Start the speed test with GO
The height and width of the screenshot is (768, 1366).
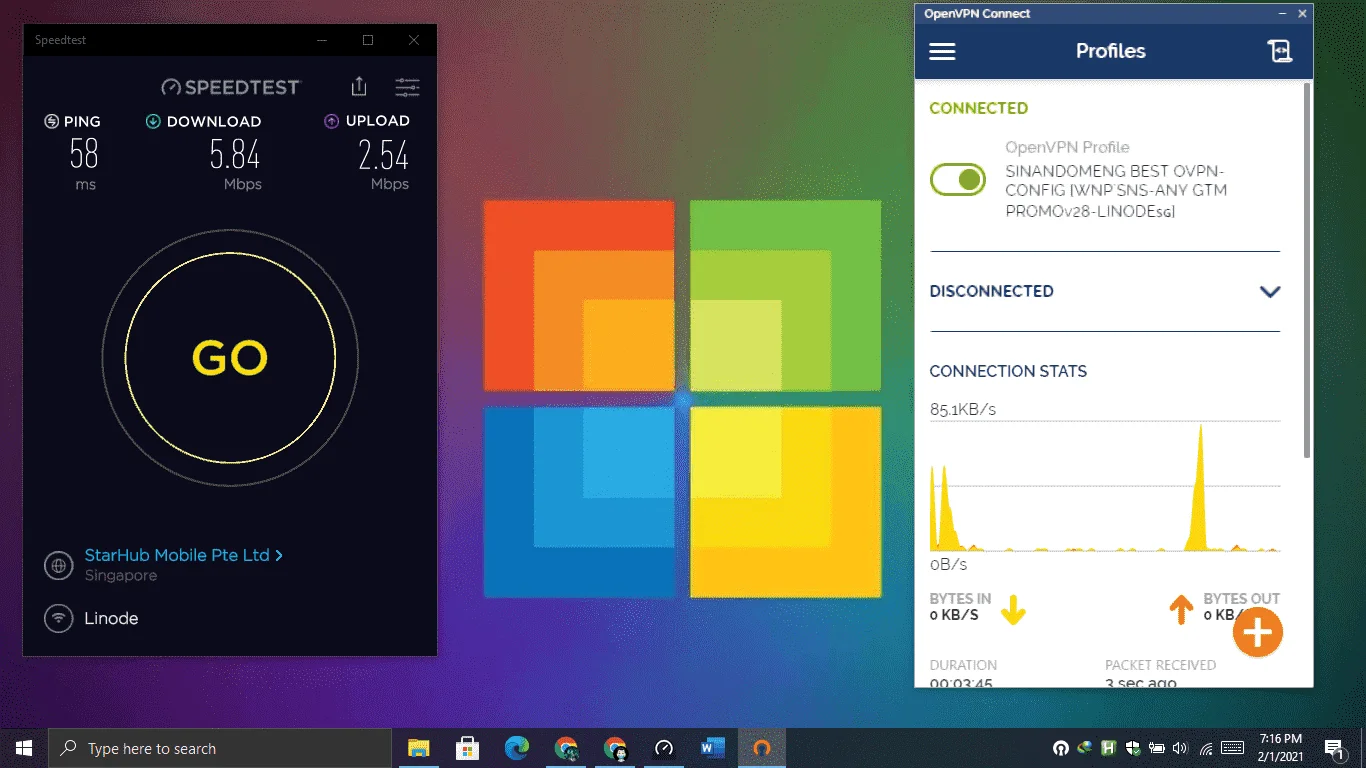tap(230, 358)
